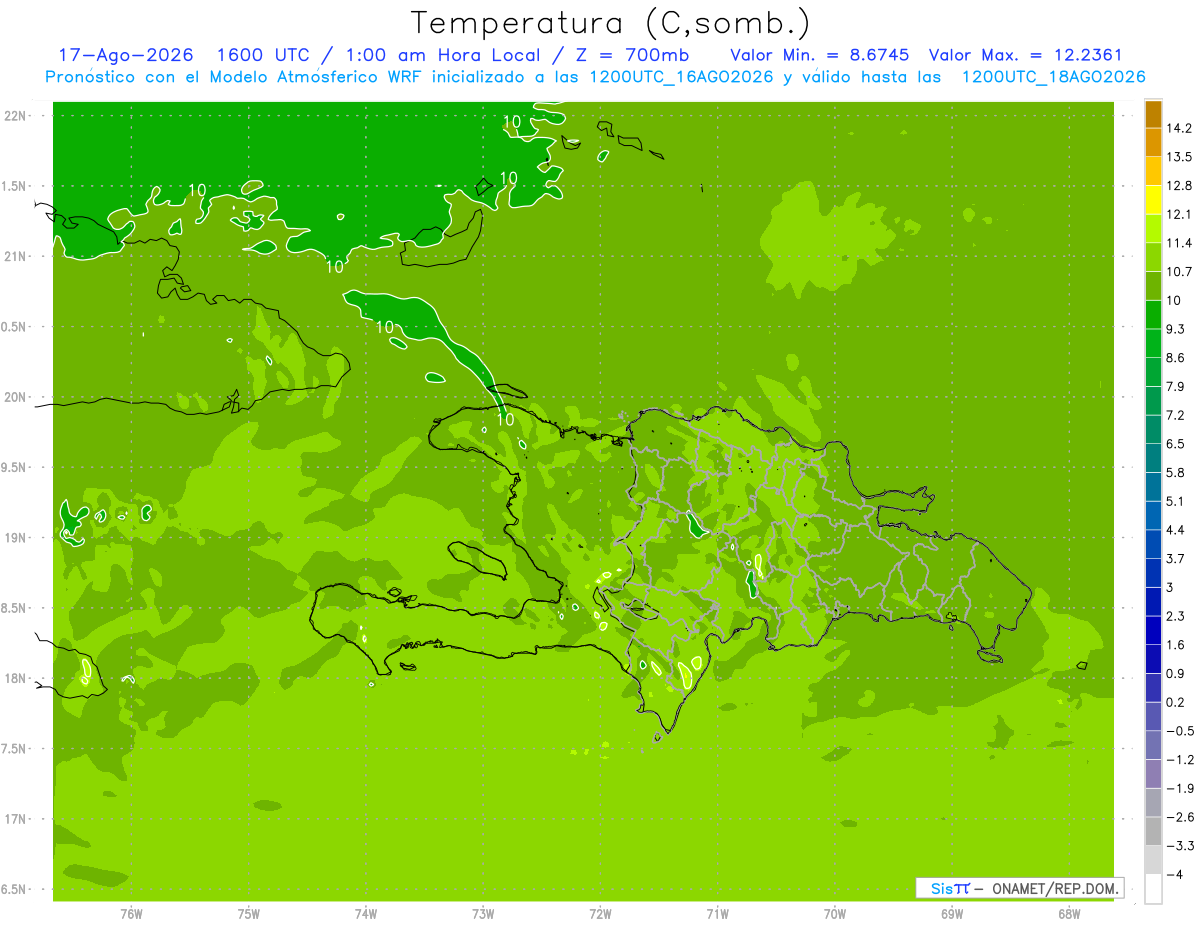Click the '68W' longitude axis label

point(1069,914)
